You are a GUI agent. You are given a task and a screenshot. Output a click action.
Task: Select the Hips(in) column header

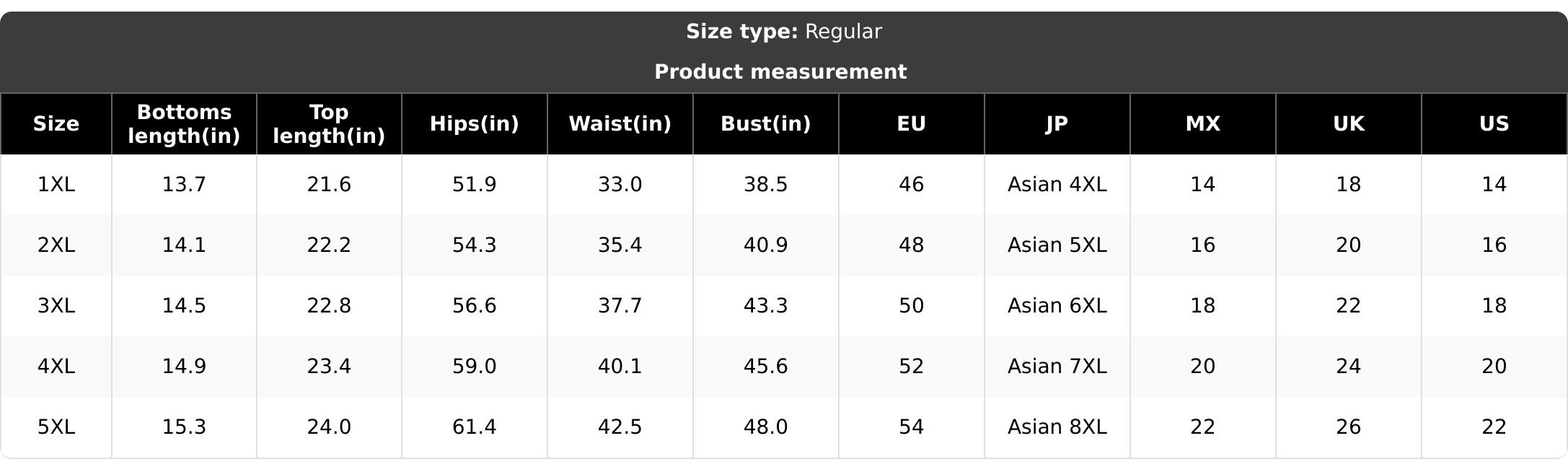[475, 124]
